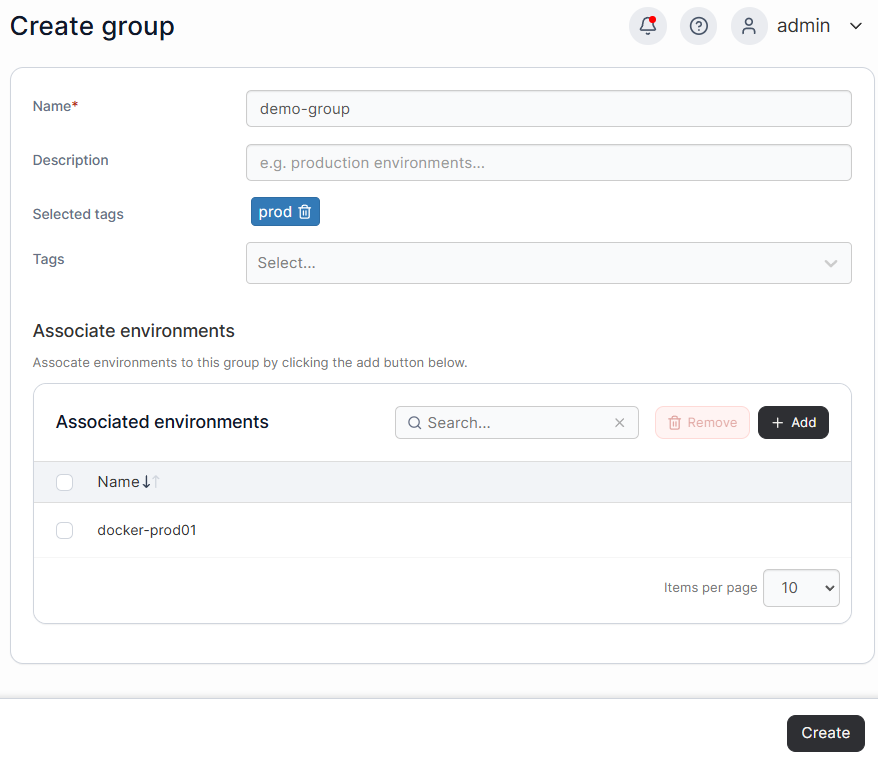Image resolution: width=878 pixels, height=763 pixels.
Task: Click the Create button
Action: (x=825, y=733)
